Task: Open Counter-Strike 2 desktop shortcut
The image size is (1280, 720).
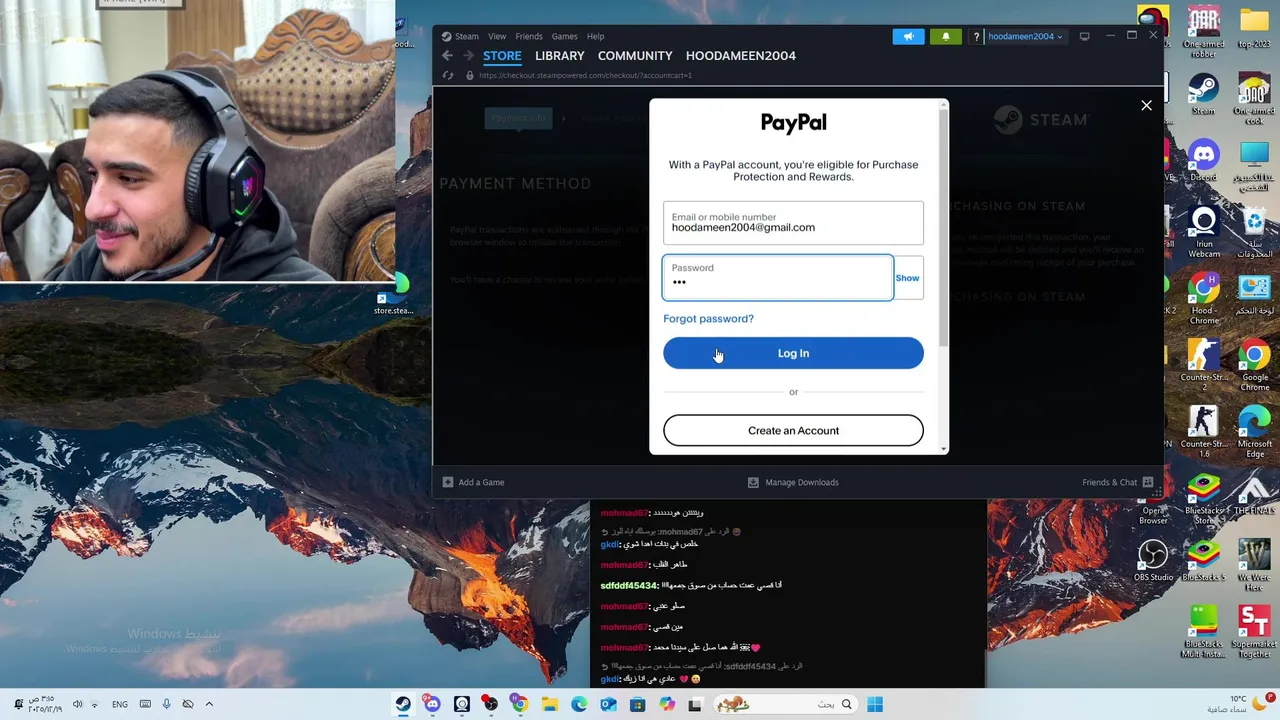Action: (1203, 365)
